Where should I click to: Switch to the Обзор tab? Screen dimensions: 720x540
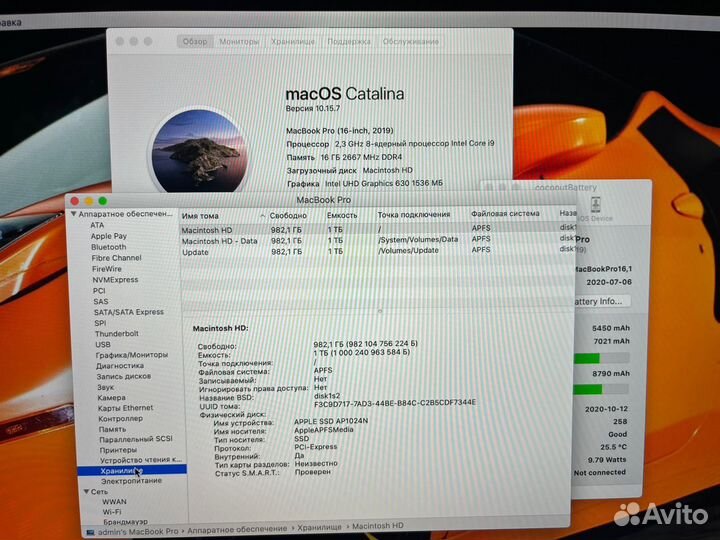[x=195, y=42]
